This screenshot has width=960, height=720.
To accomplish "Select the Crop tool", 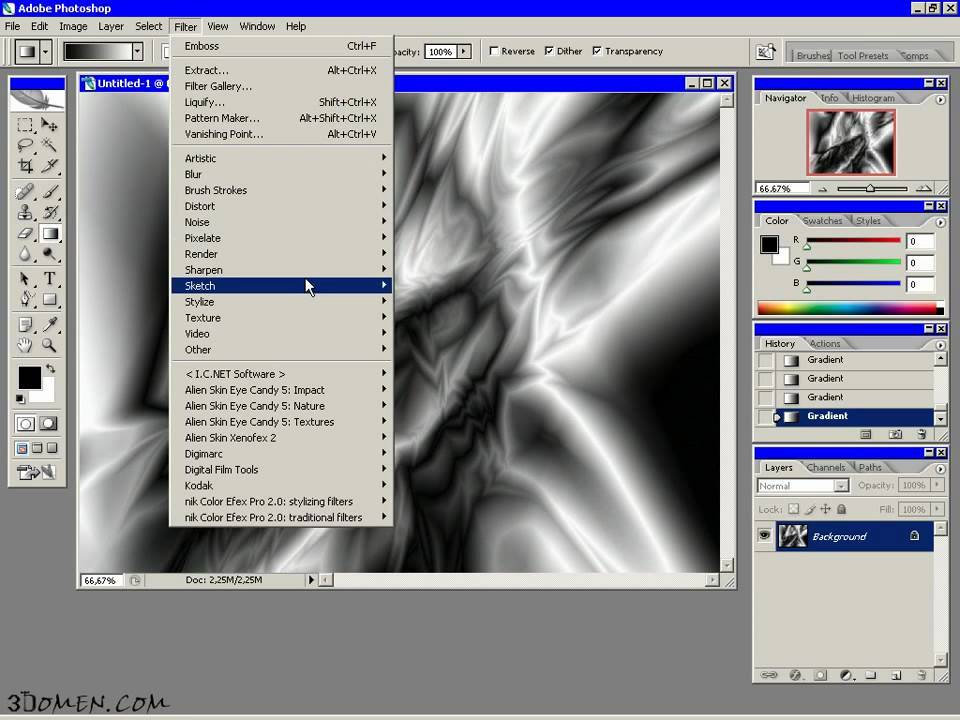I will pyautogui.click(x=26, y=166).
